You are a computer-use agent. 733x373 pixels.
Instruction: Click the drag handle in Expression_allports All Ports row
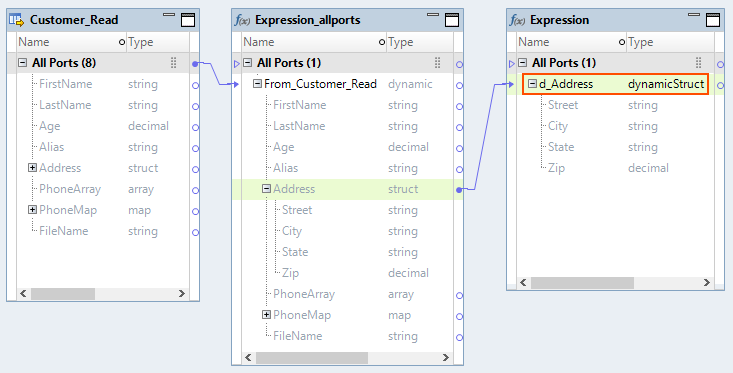point(438,63)
